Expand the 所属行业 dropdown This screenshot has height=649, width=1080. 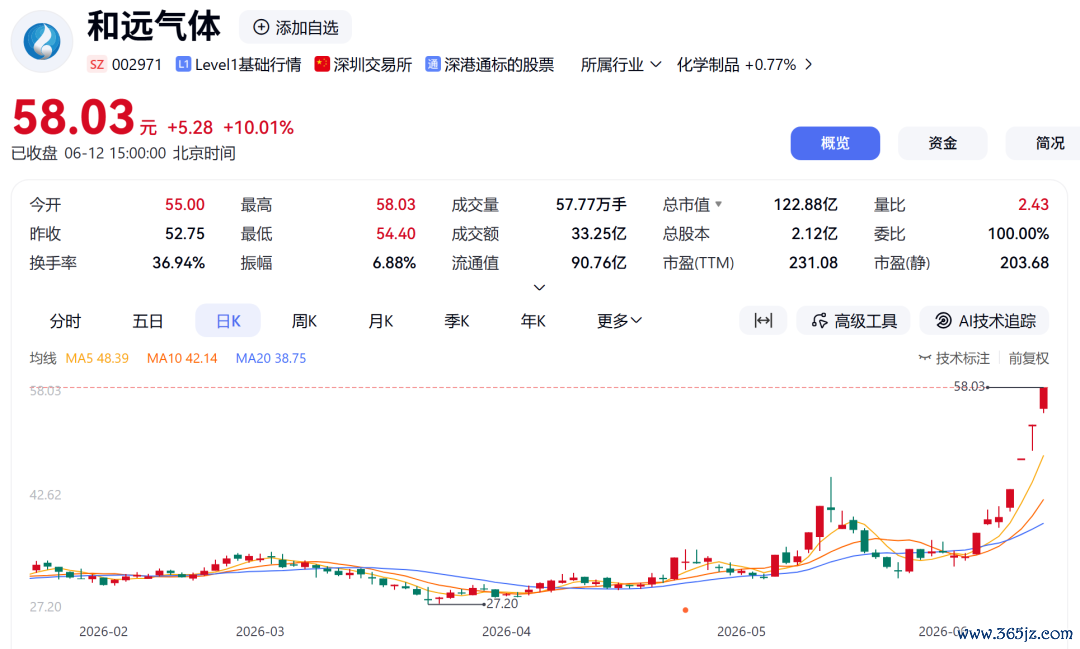(x=621, y=65)
